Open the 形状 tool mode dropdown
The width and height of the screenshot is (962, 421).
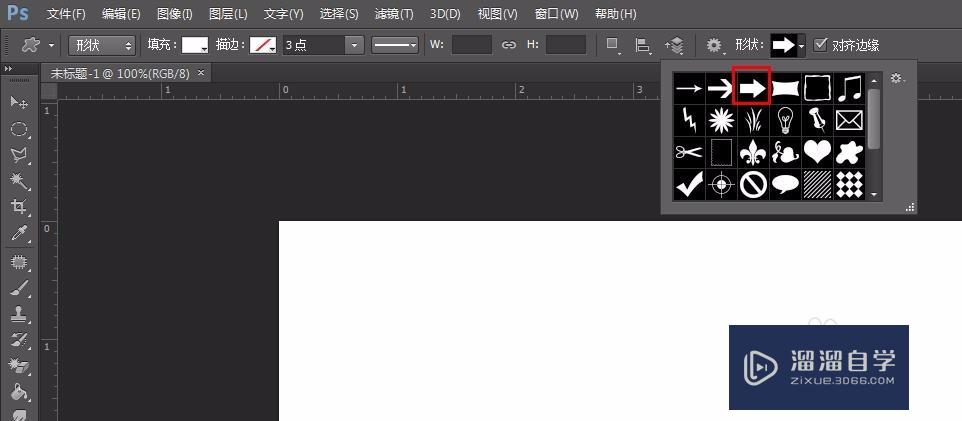pos(102,45)
